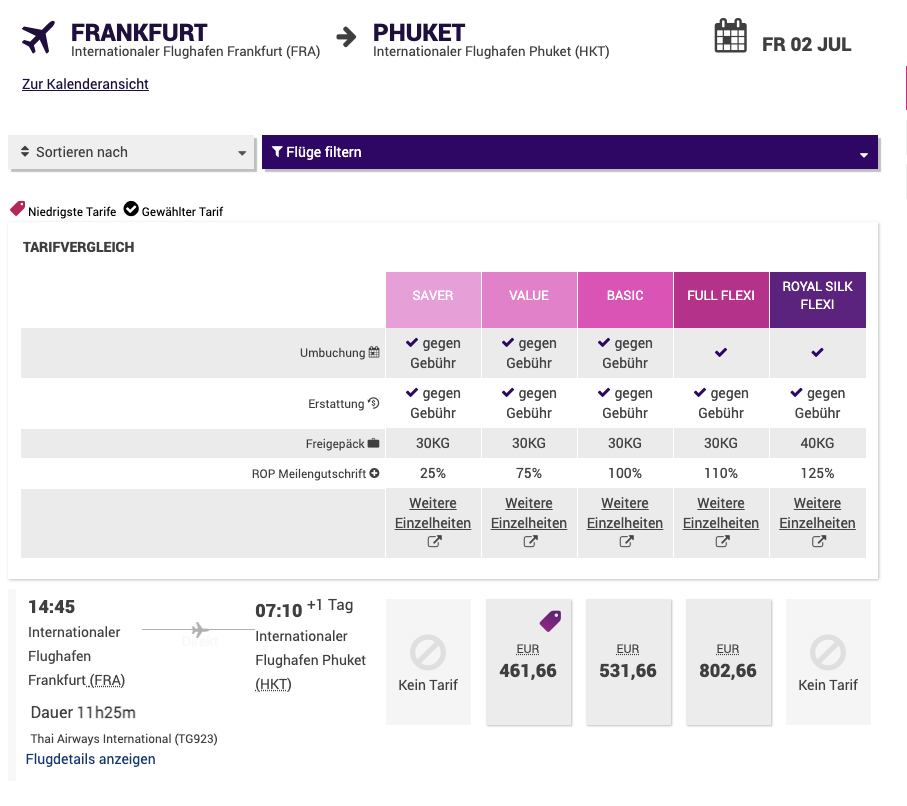The image size is (907, 806).
Task: Select the BASIC fare for EUR 531,66
Action: pyautogui.click(x=628, y=661)
